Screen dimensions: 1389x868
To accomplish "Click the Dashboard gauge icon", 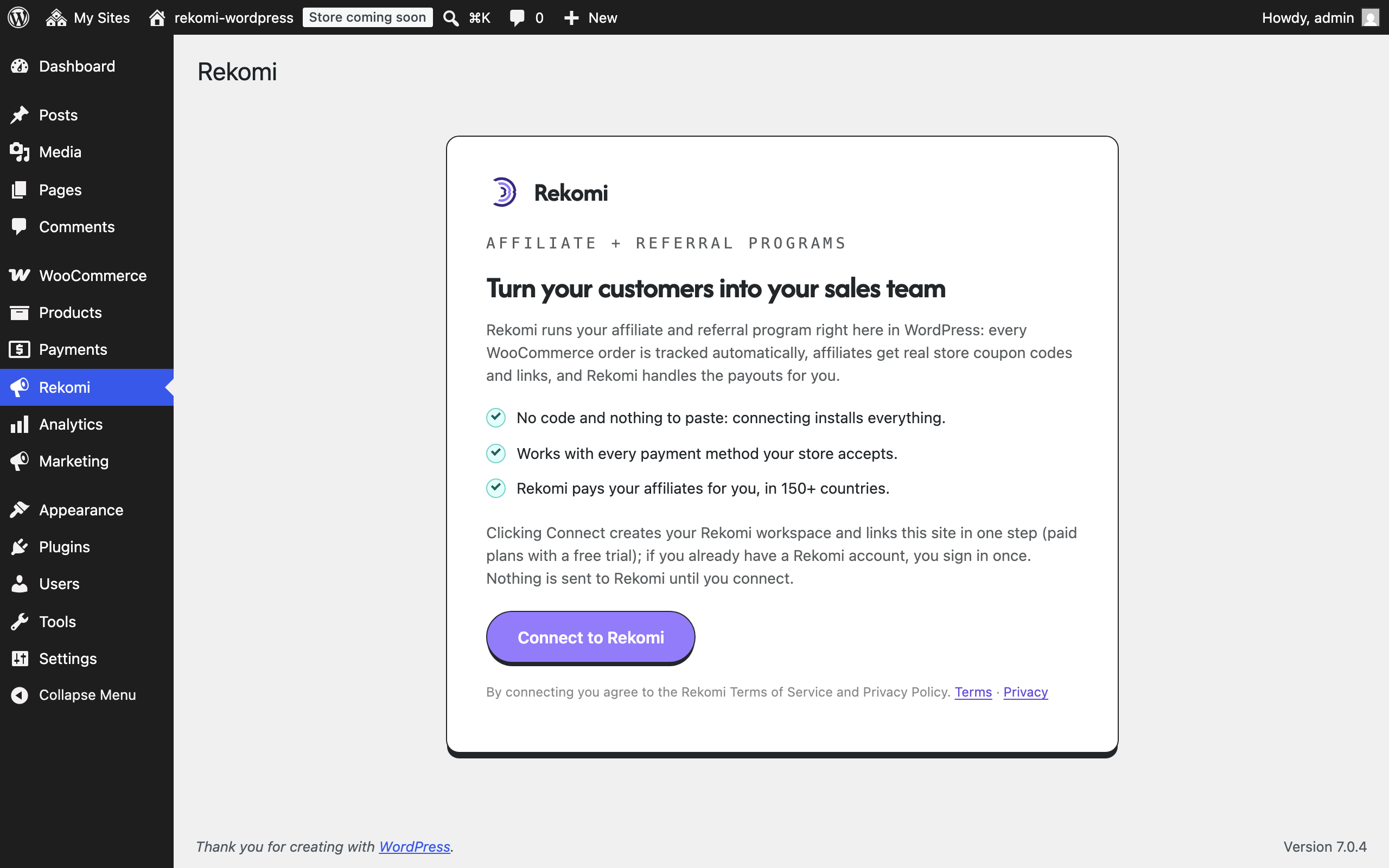I will click(20, 67).
